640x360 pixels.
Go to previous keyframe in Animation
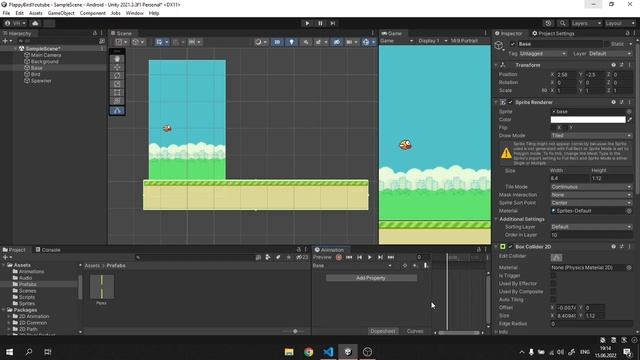click(x=360, y=257)
